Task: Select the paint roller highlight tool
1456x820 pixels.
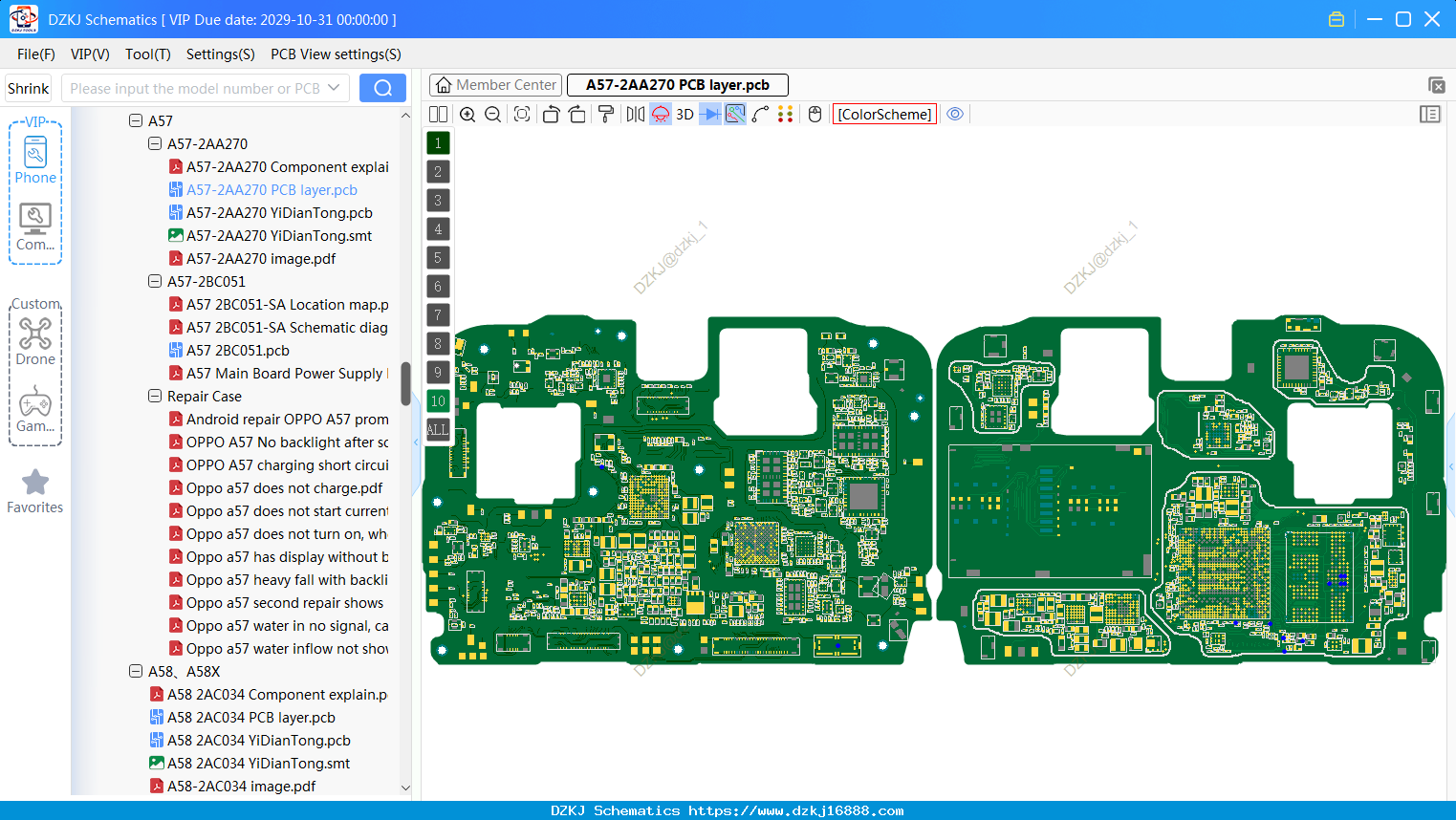Action: [x=605, y=115]
